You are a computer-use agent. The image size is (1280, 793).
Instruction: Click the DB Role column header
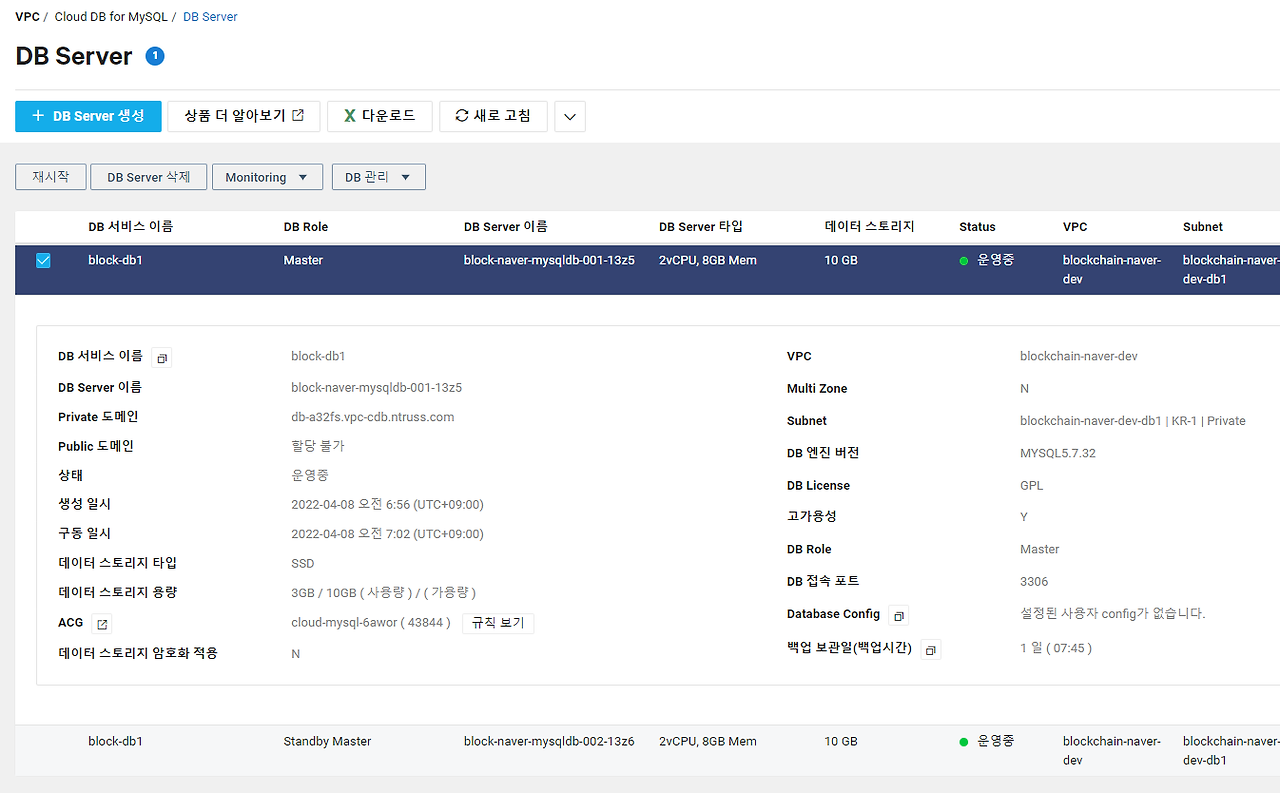tap(306, 227)
